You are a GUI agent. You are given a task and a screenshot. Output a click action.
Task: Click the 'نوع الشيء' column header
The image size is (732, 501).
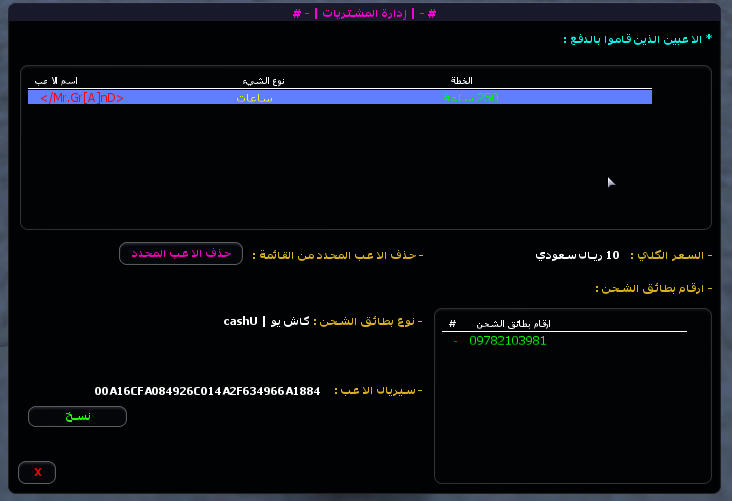tap(263, 80)
